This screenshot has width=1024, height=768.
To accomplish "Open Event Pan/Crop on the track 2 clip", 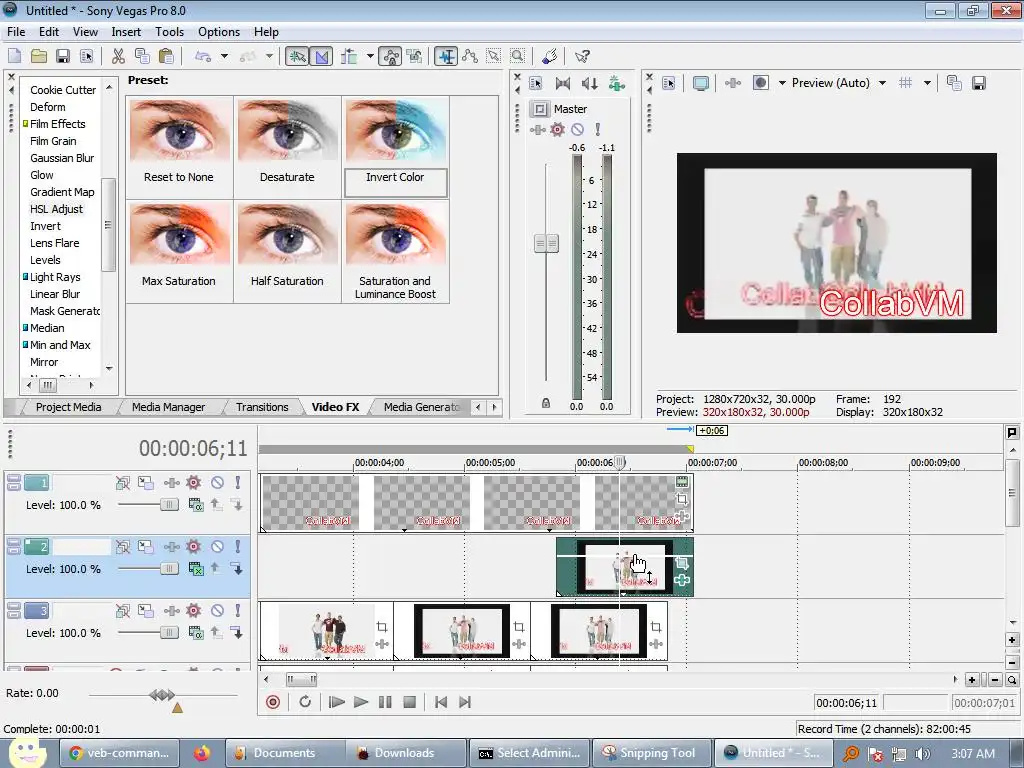I will [682, 563].
